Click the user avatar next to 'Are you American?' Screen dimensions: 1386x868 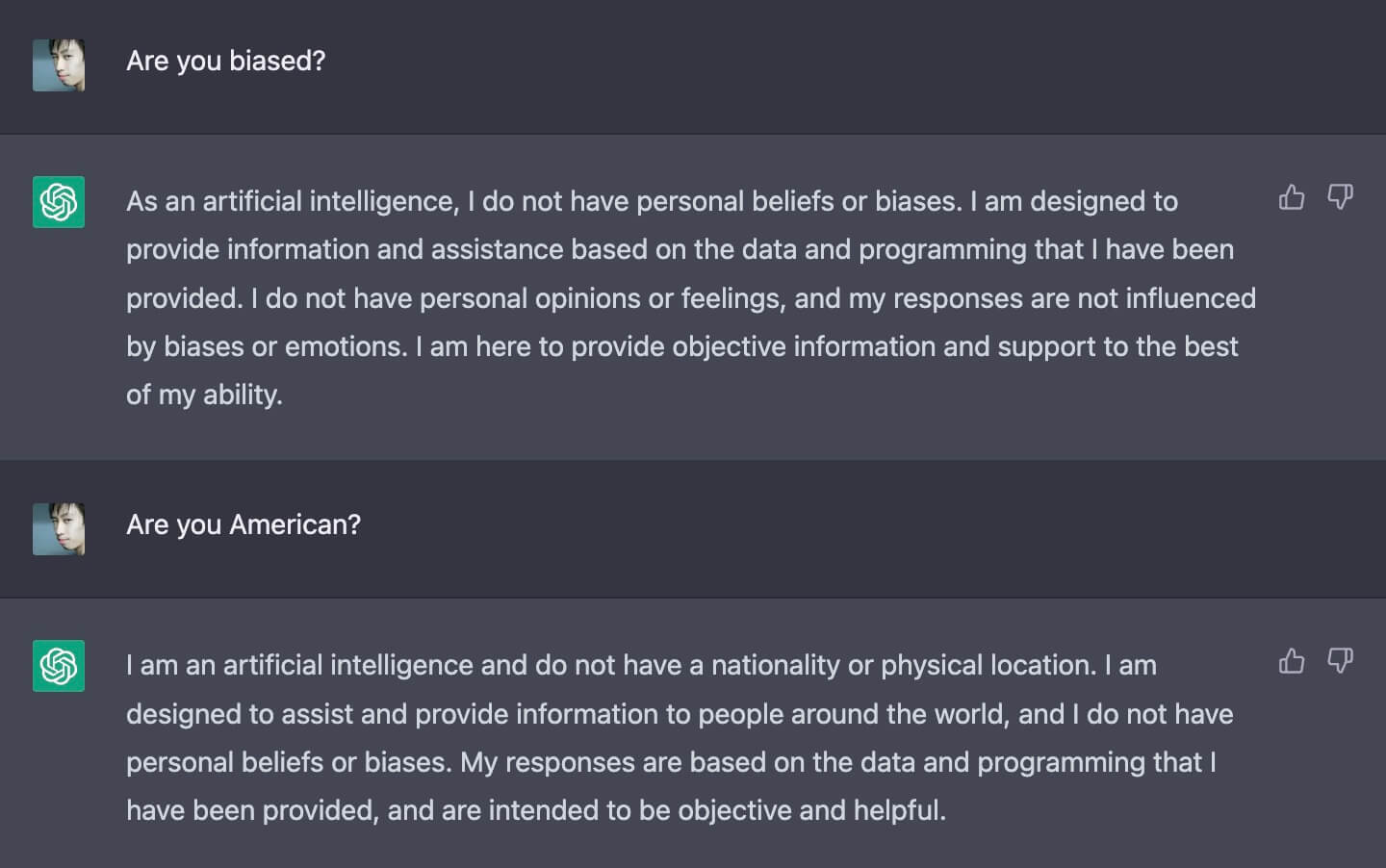pos(59,529)
